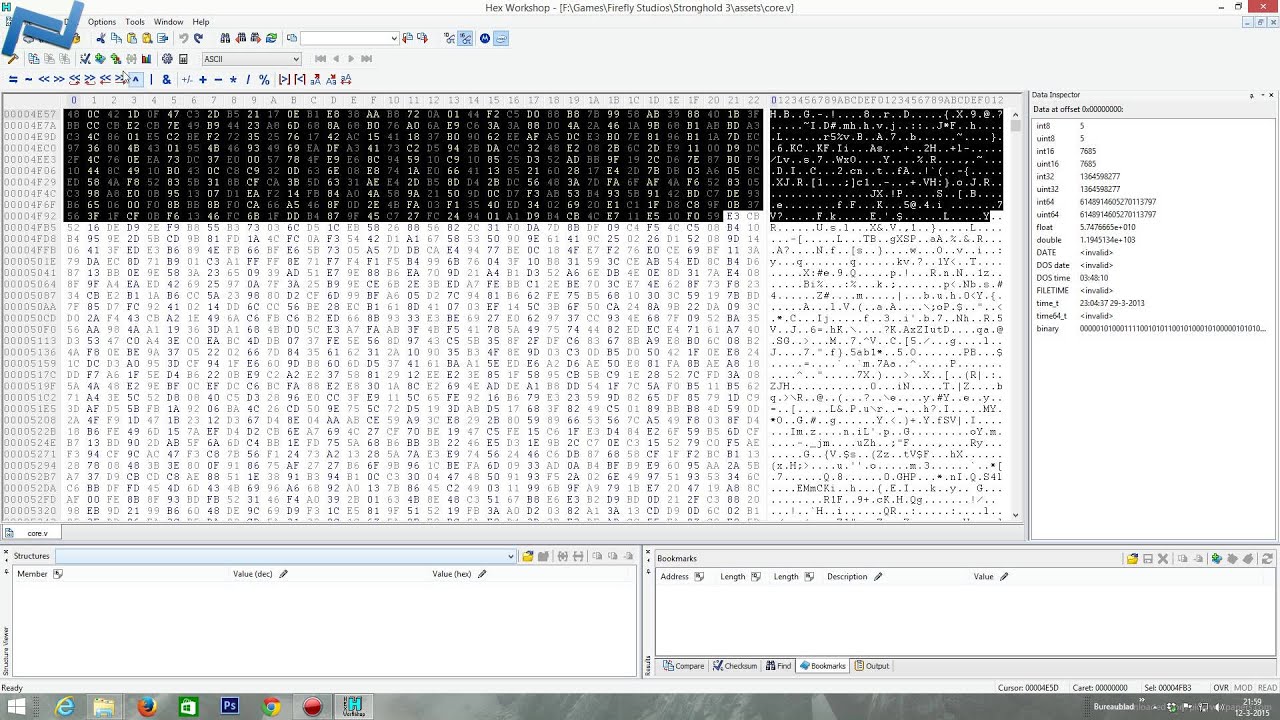
Task: Toggle READ only indicator in status bar
Action: coord(1267,688)
